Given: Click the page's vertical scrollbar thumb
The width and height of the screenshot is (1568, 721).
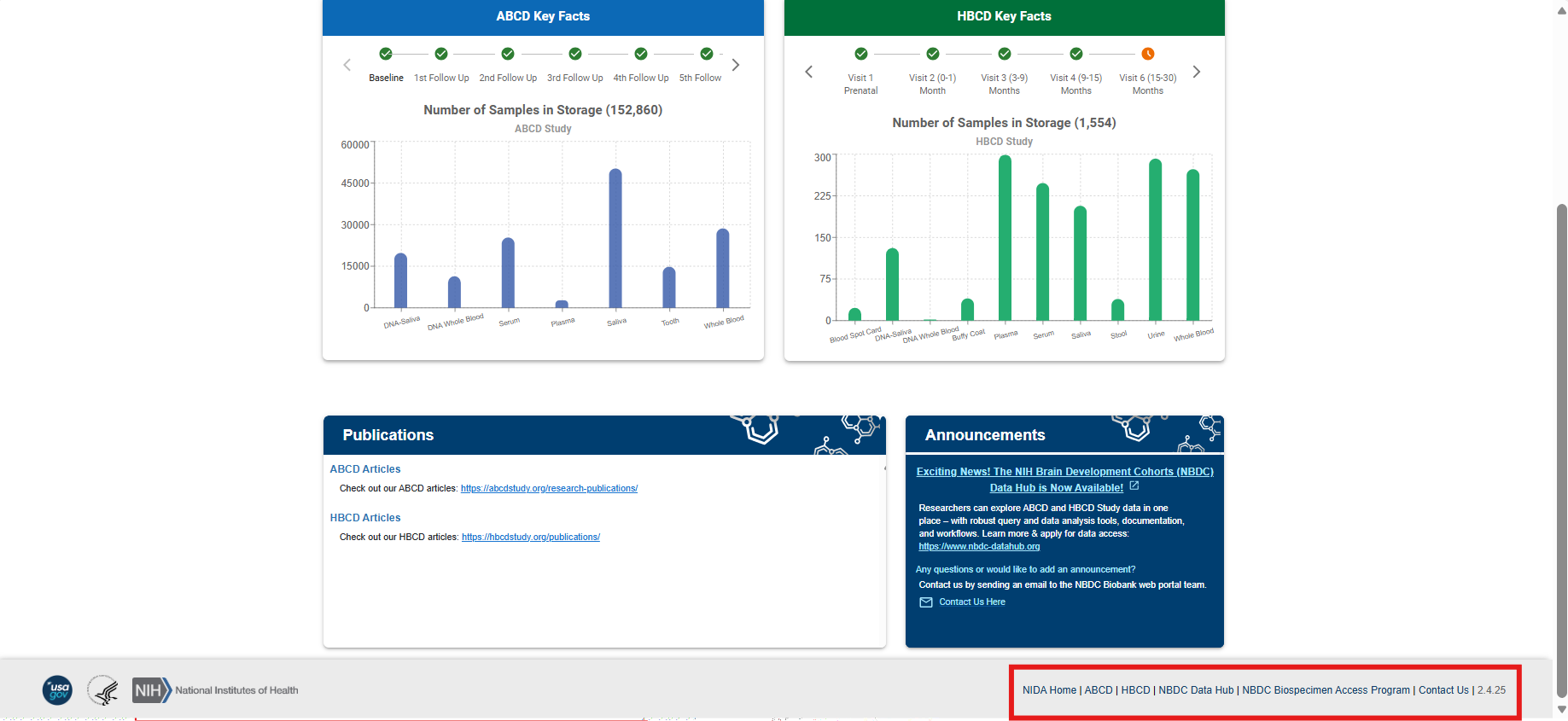Looking at the screenshot, I should pos(1561,451).
